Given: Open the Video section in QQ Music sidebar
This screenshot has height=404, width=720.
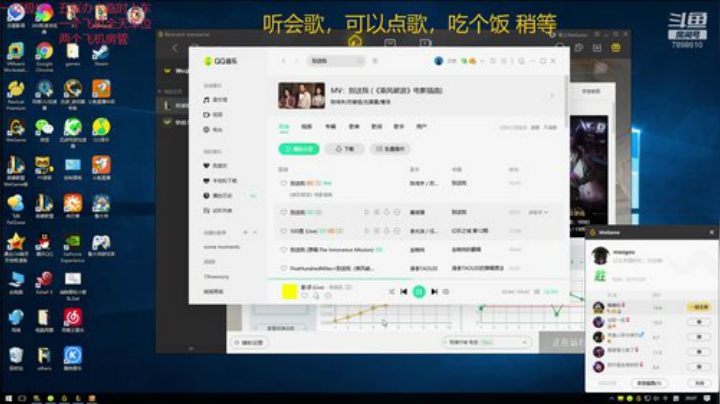Looking at the screenshot, I should (214, 115).
